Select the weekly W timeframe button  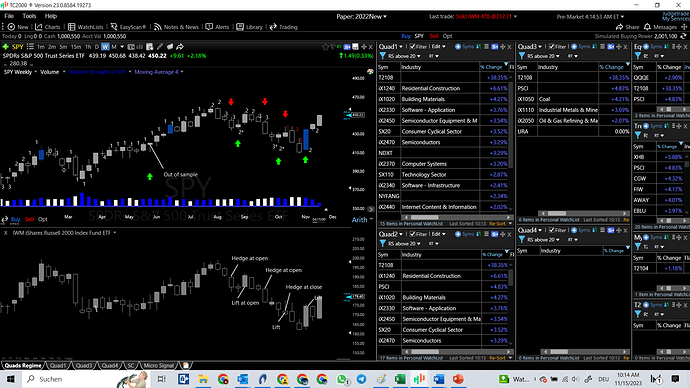tap(105, 47)
